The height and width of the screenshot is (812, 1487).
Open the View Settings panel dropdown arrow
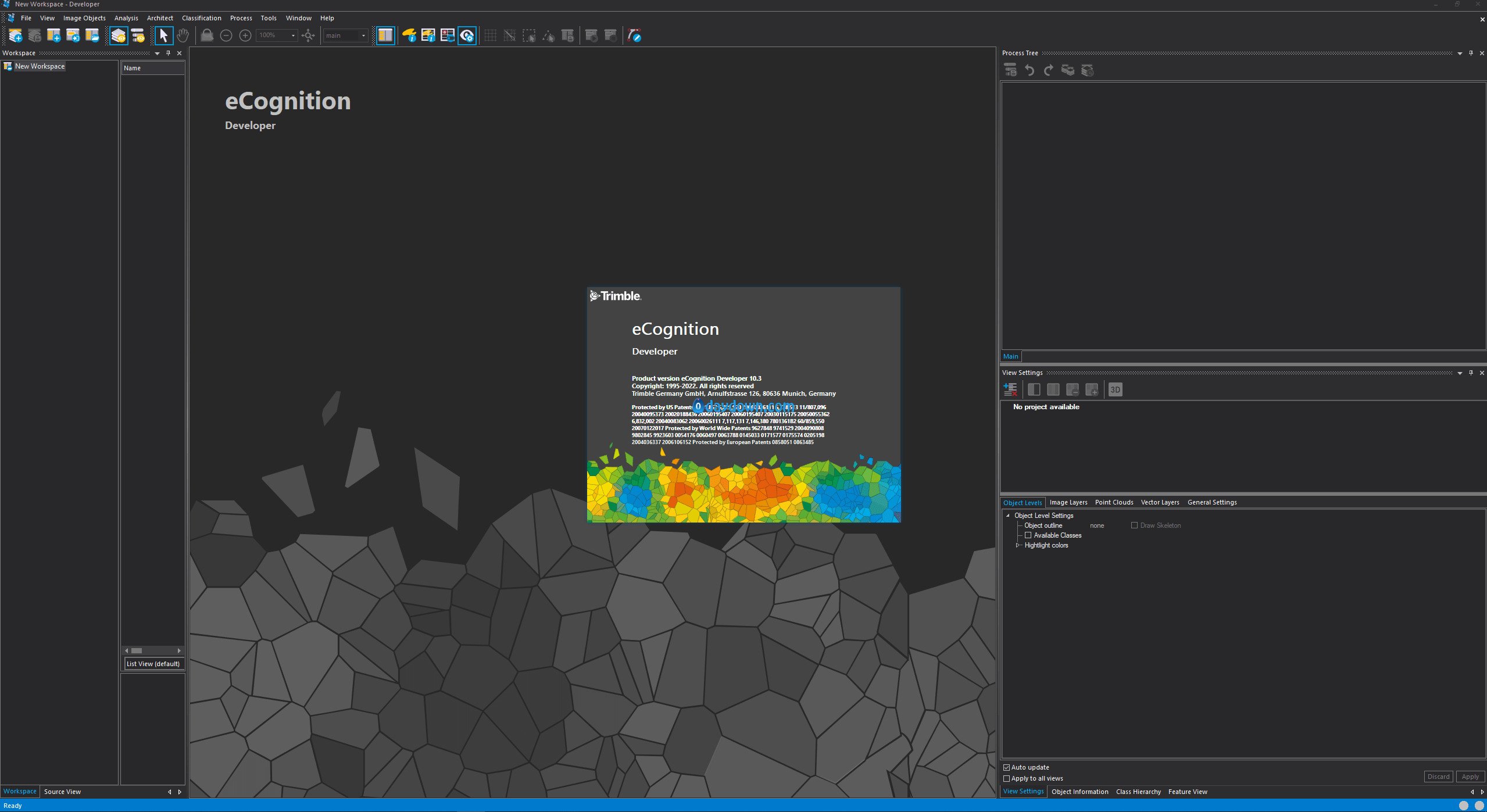1460,373
